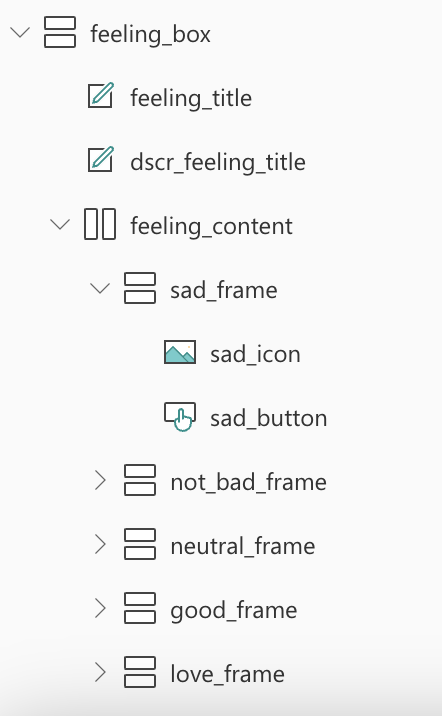The width and height of the screenshot is (442, 716).
Task: Expand the love_frame node
Action: pos(100,672)
